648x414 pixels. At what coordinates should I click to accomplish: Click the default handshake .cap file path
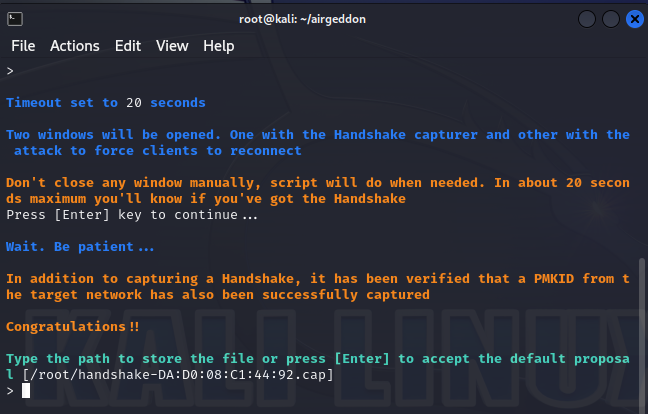[178, 374]
